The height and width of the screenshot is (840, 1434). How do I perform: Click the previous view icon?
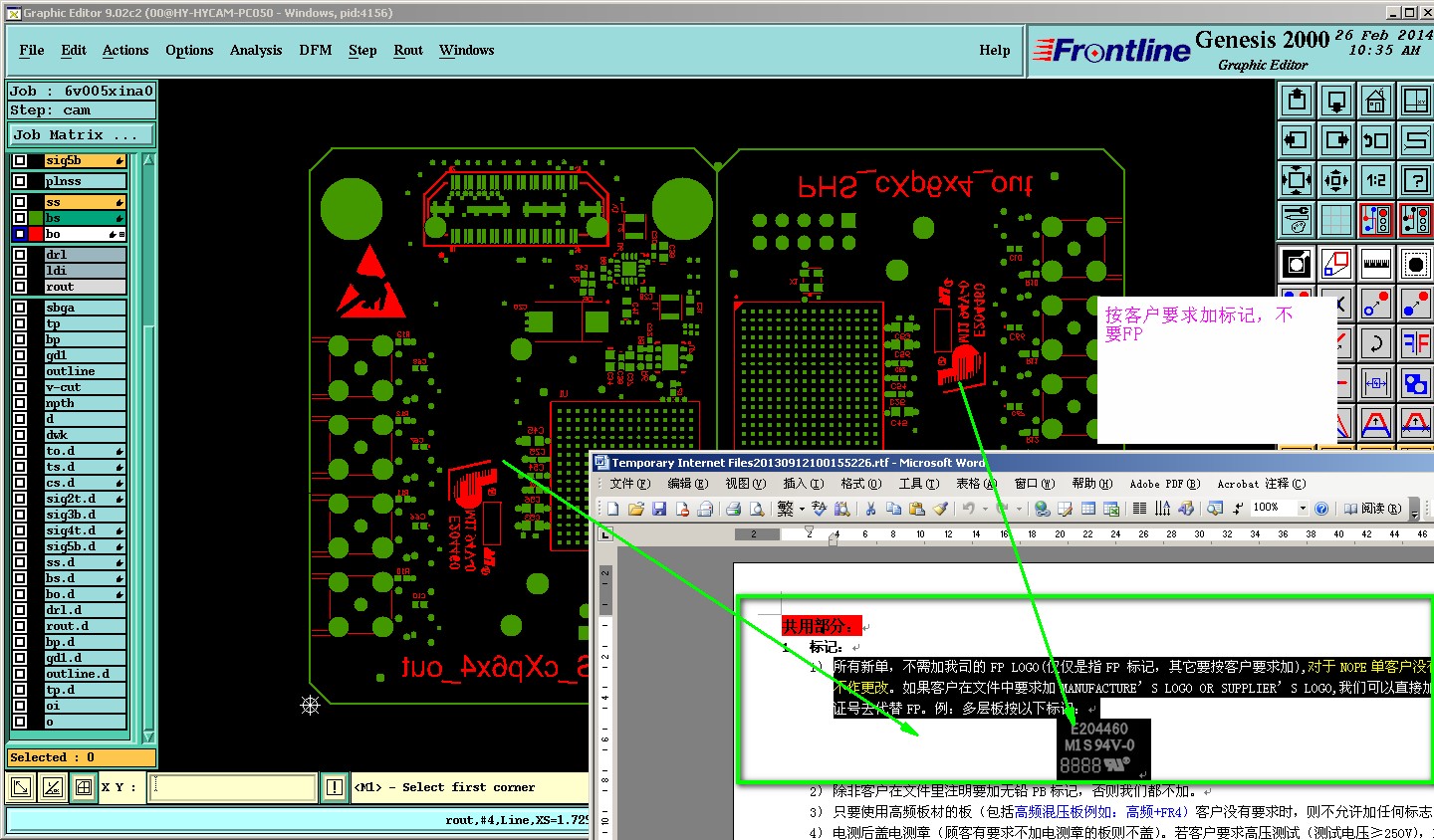1376,140
